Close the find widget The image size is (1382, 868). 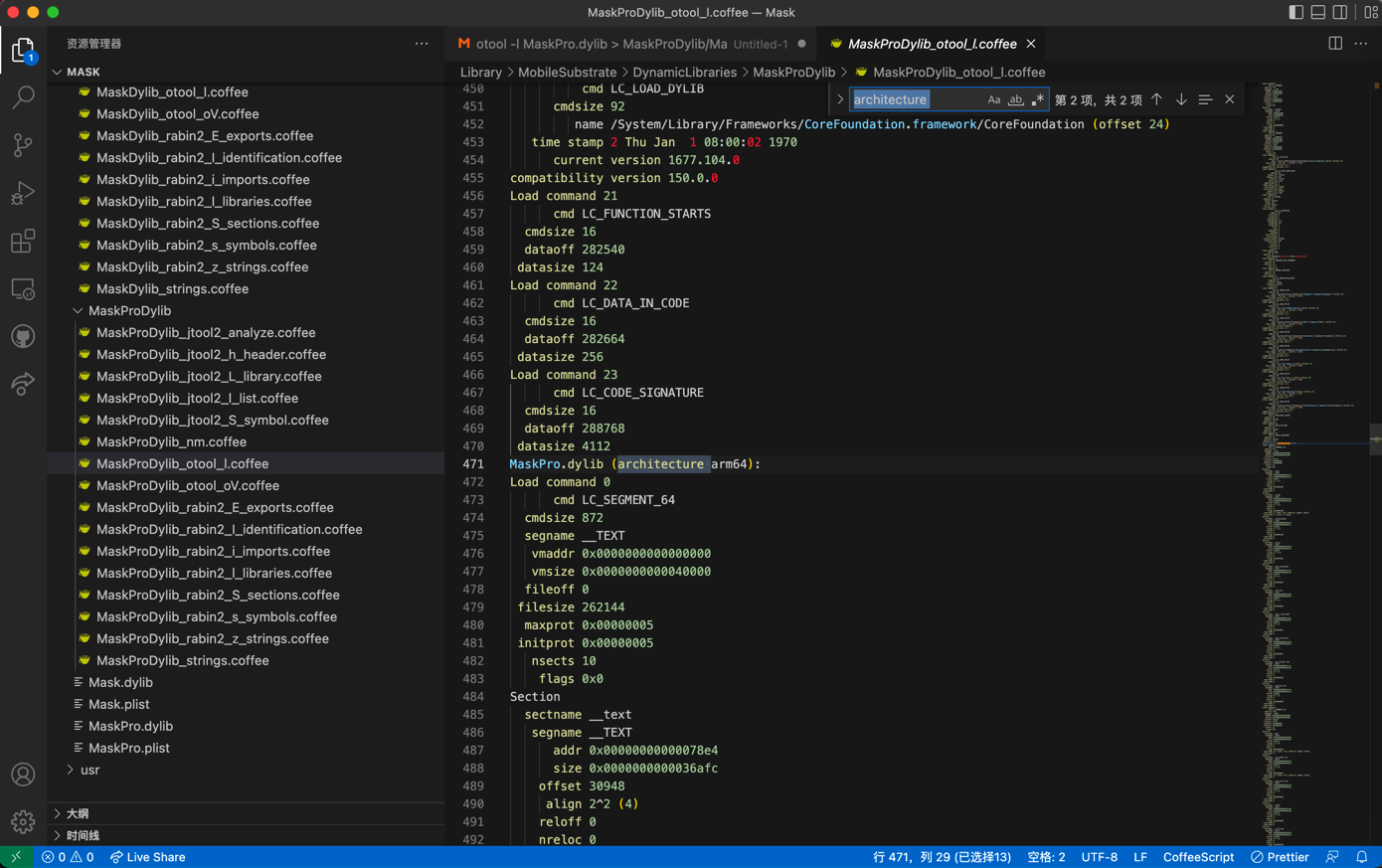[1230, 99]
